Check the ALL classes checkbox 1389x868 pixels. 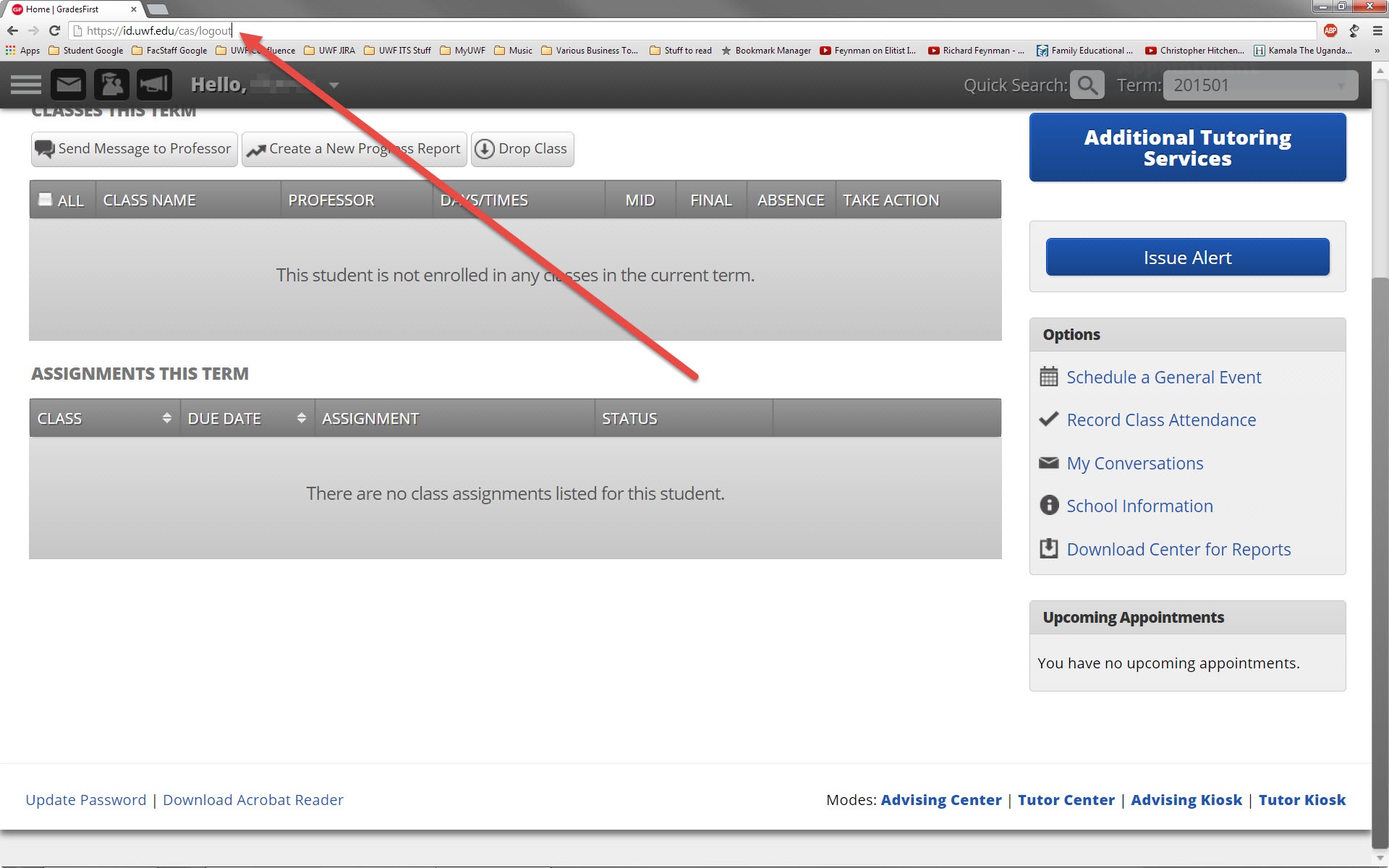[45, 199]
